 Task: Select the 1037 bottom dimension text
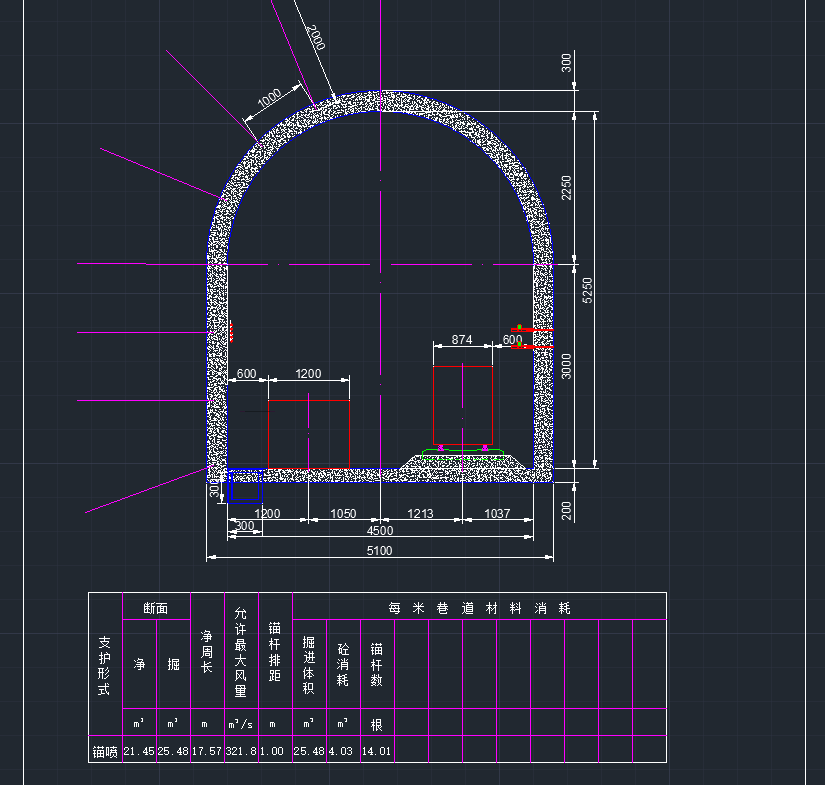496,514
